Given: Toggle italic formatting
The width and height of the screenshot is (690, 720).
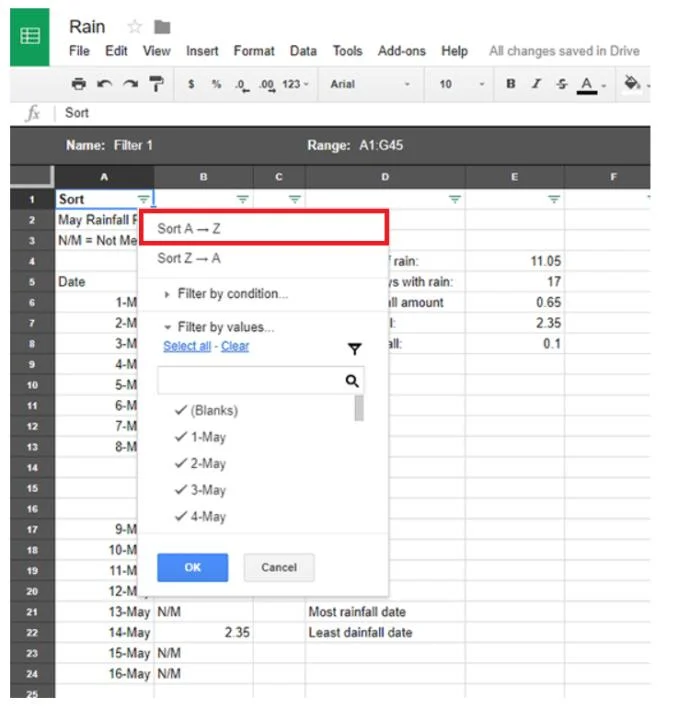Looking at the screenshot, I should [x=536, y=84].
